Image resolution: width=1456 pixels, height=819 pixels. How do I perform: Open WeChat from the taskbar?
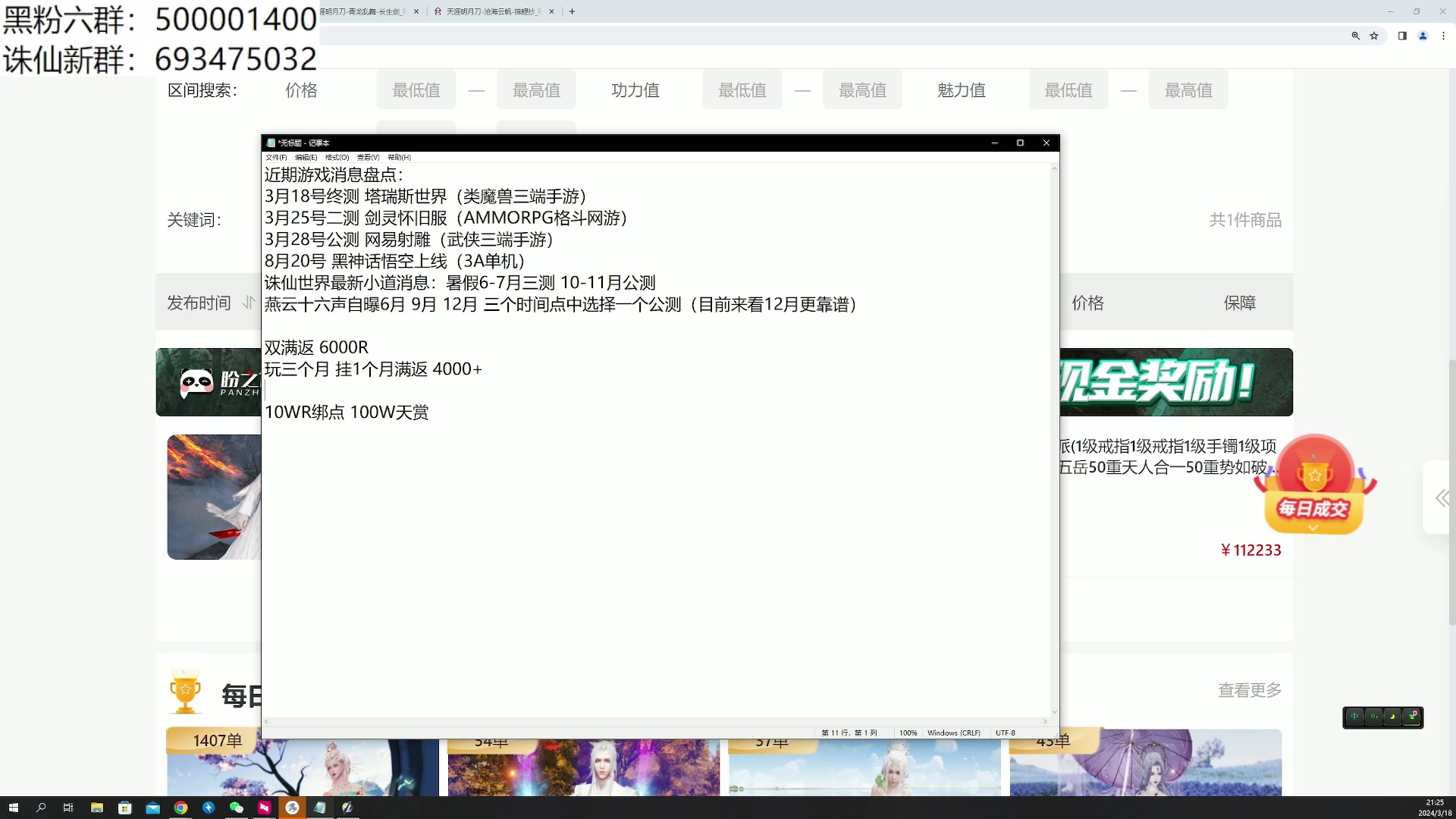[236, 808]
